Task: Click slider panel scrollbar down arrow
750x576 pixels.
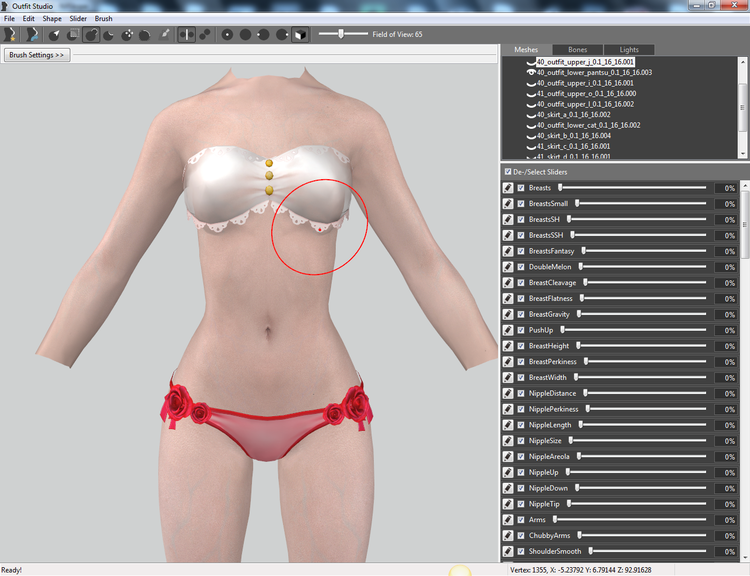Action: click(744, 558)
